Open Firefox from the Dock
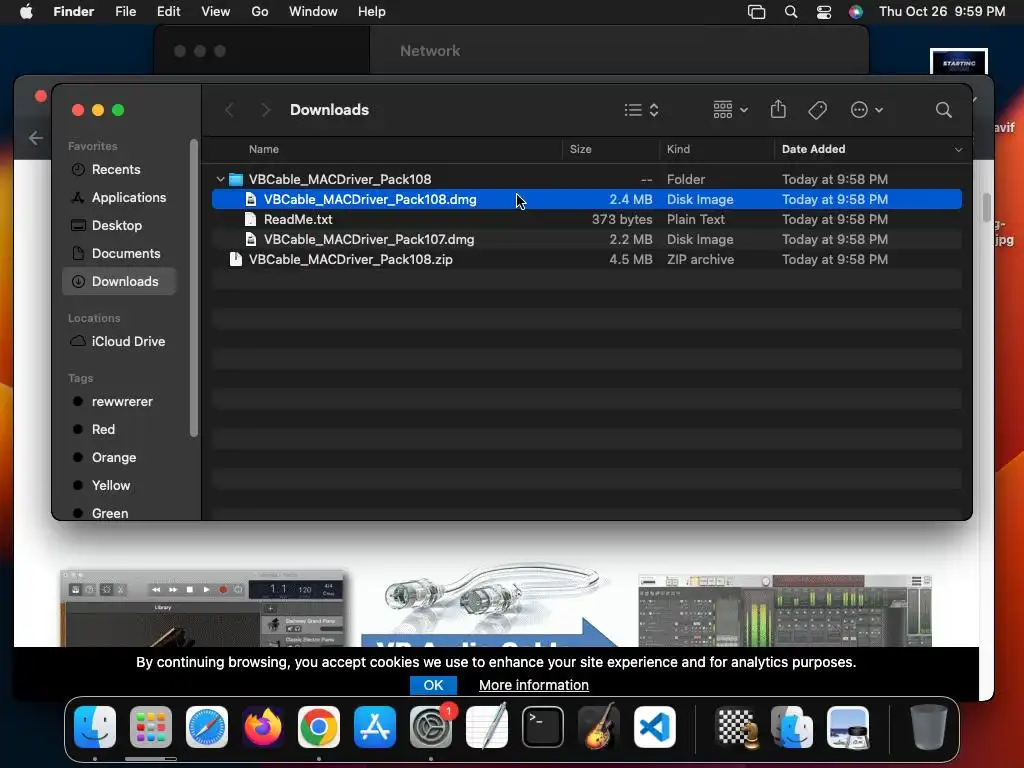Image resolution: width=1024 pixels, height=768 pixels. coord(263,727)
